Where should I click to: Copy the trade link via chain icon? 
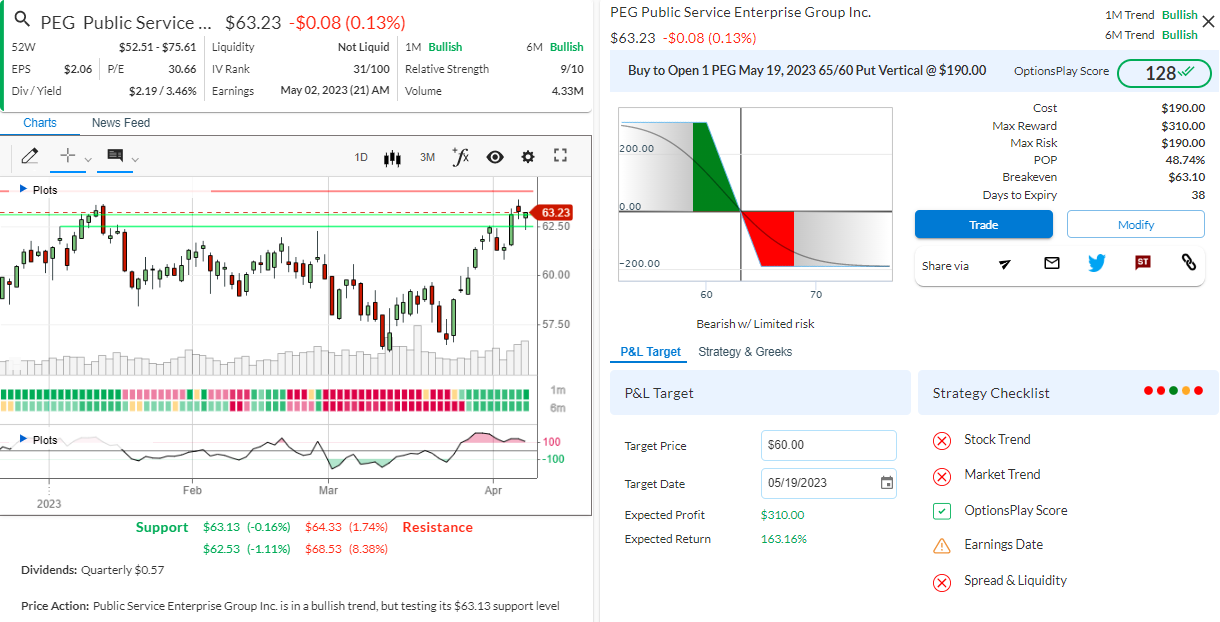click(x=1189, y=263)
